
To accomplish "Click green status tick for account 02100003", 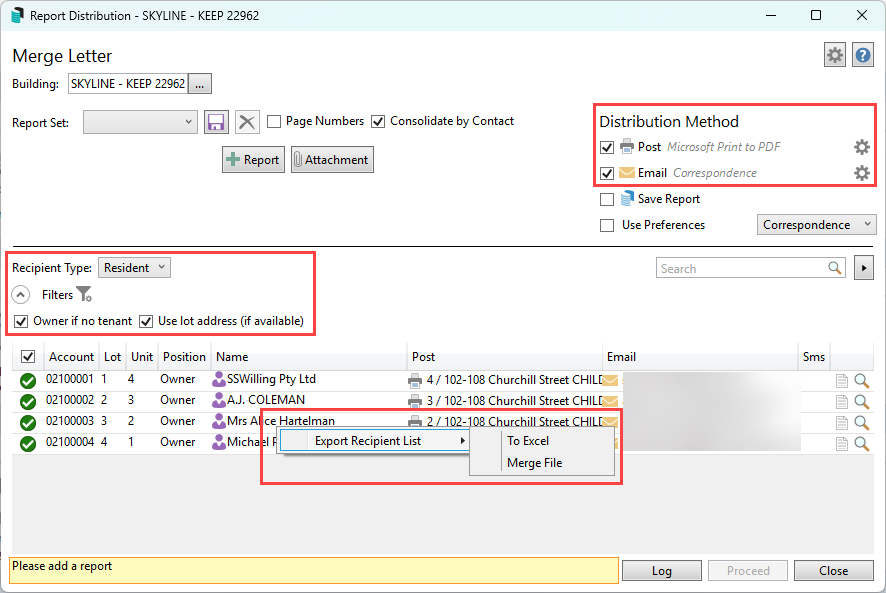I will click(x=28, y=423).
